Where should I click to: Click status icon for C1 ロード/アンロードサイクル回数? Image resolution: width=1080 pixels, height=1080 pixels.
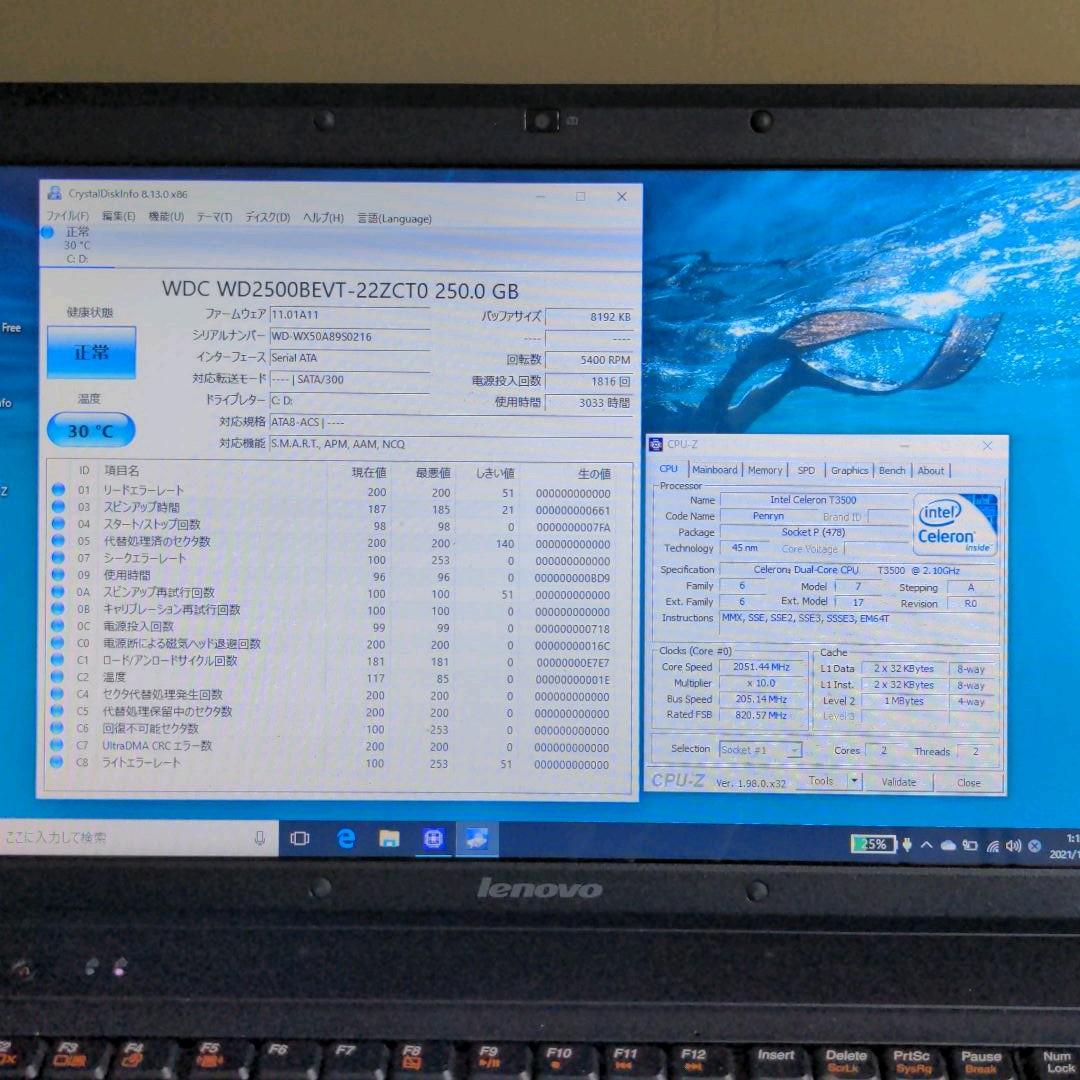[x=58, y=659]
